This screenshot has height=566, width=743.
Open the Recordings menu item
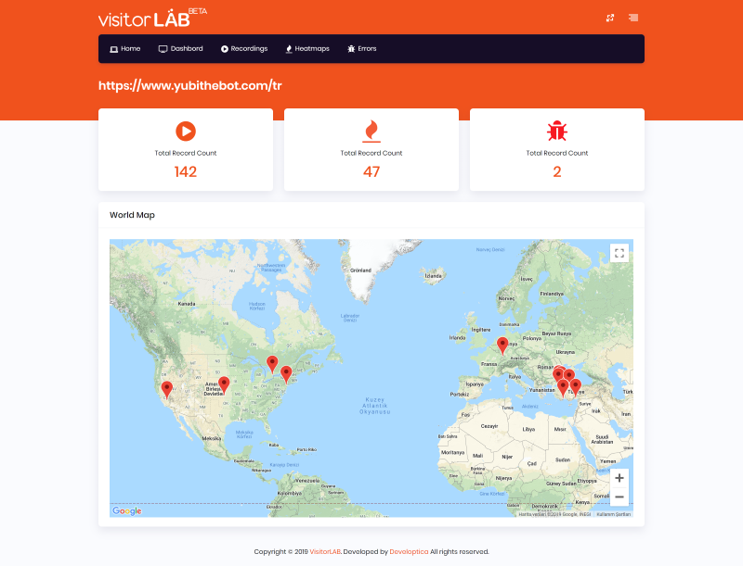pos(244,49)
